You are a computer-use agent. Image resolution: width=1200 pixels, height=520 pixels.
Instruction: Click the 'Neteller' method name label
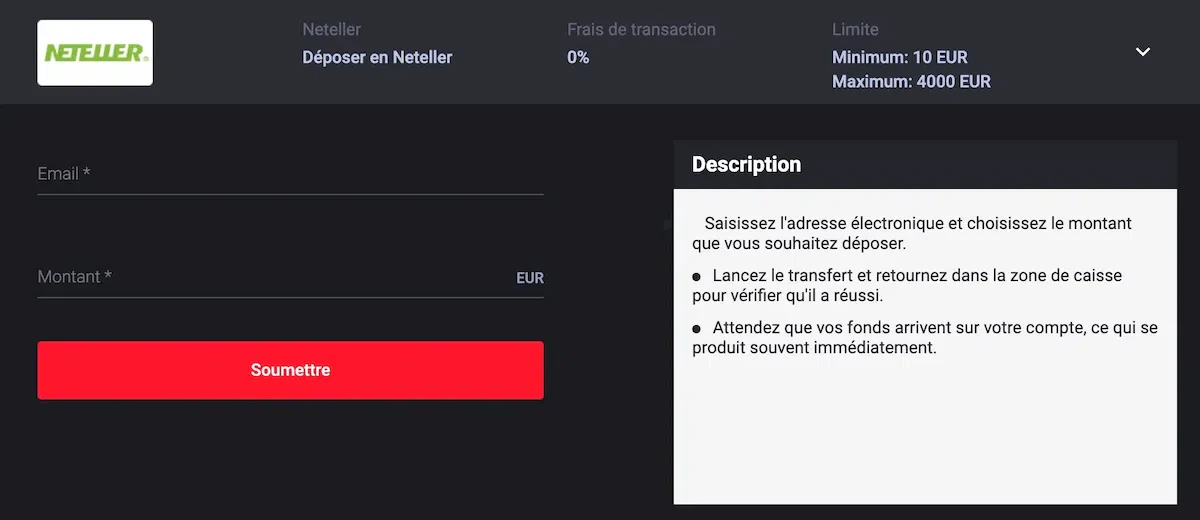(331, 30)
